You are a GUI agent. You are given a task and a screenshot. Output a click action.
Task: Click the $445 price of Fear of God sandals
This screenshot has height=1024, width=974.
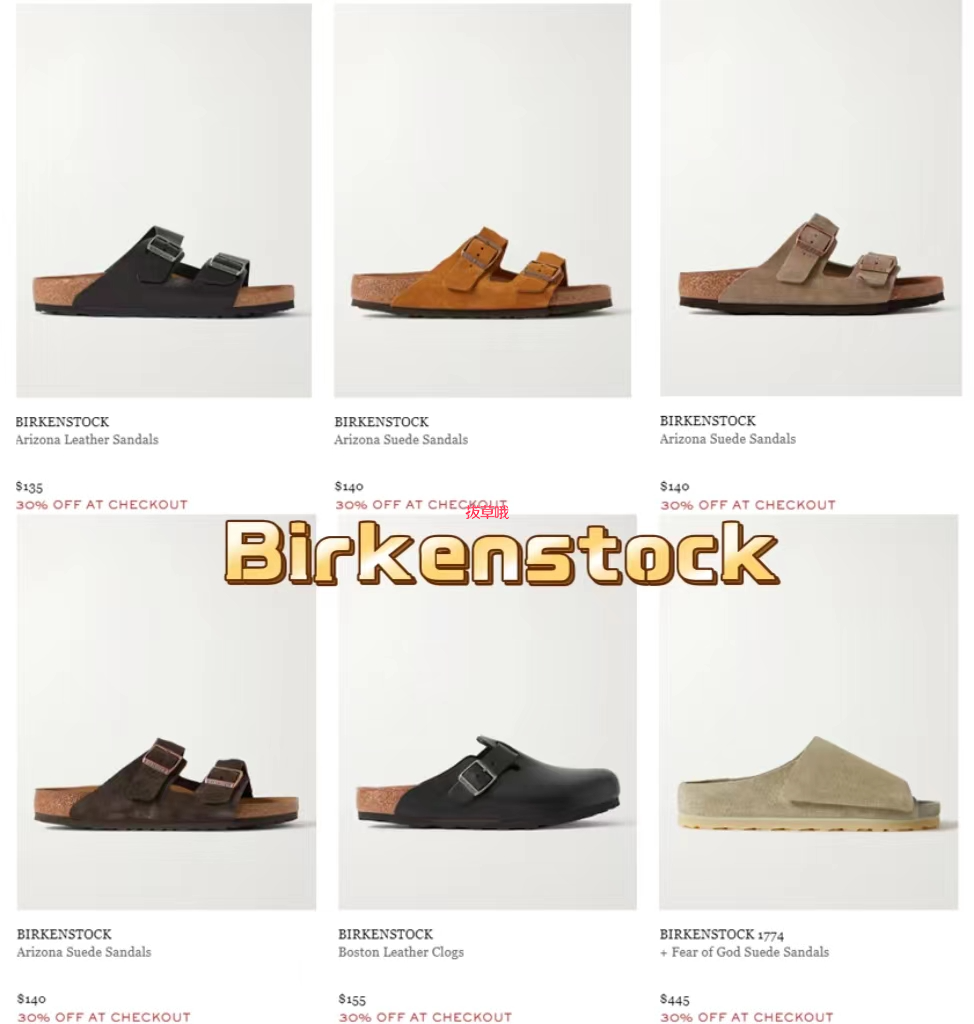point(675,999)
